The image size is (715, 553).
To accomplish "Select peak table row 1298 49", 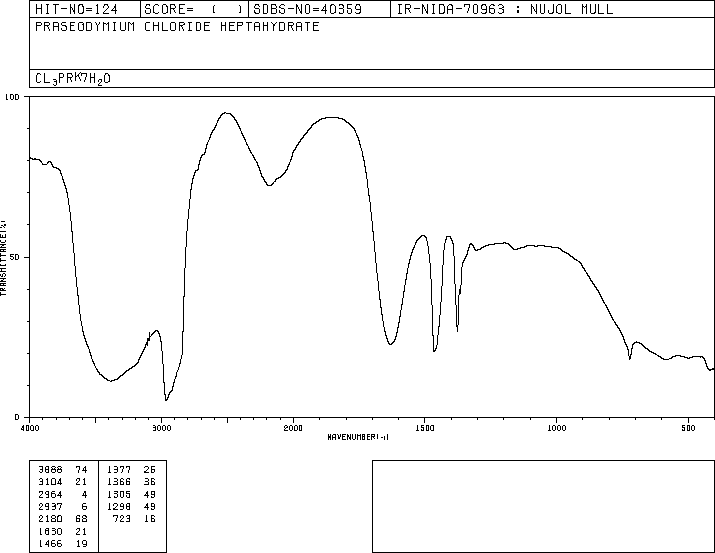I will [132, 506].
